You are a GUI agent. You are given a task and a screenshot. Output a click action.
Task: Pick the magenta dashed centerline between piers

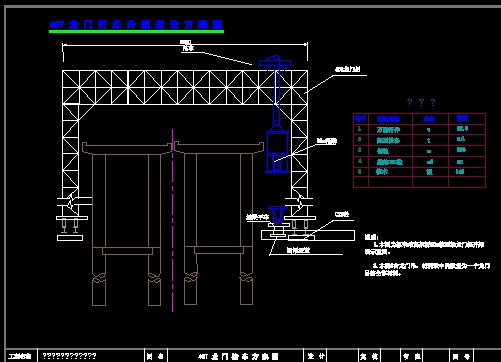click(173, 220)
